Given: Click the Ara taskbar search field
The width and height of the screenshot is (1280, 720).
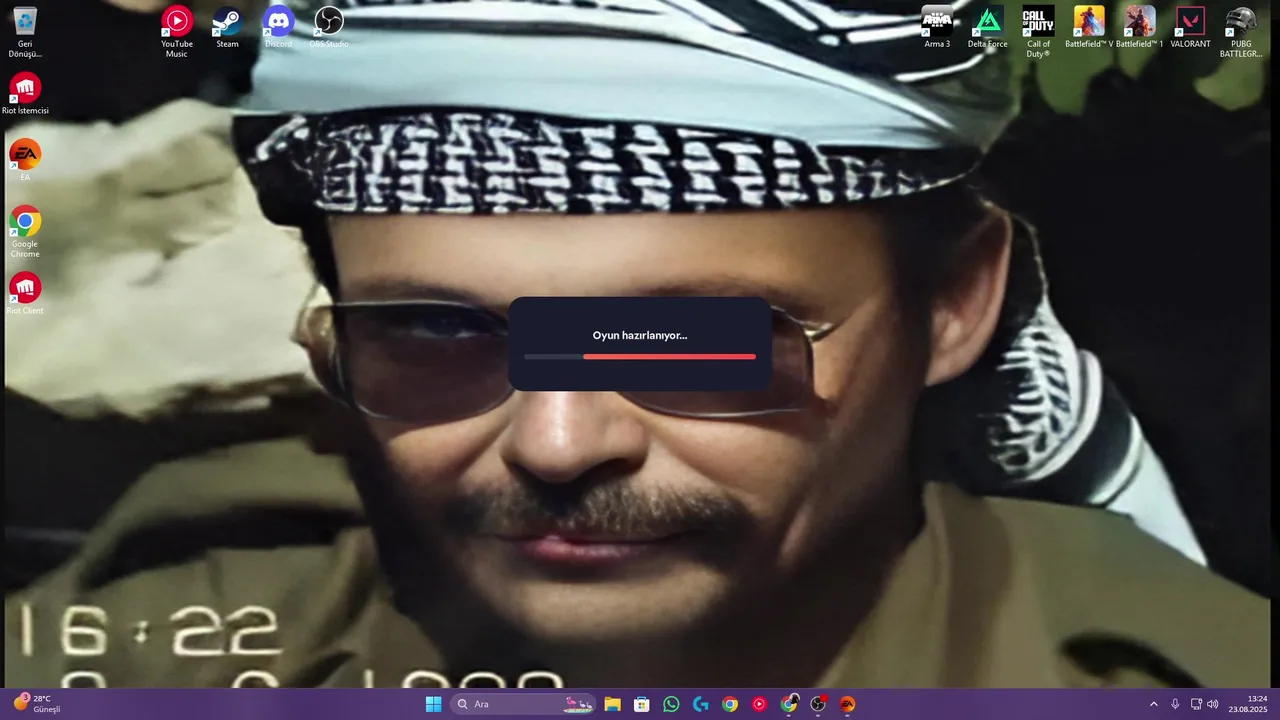Looking at the screenshot, I should tap(523, 704).
